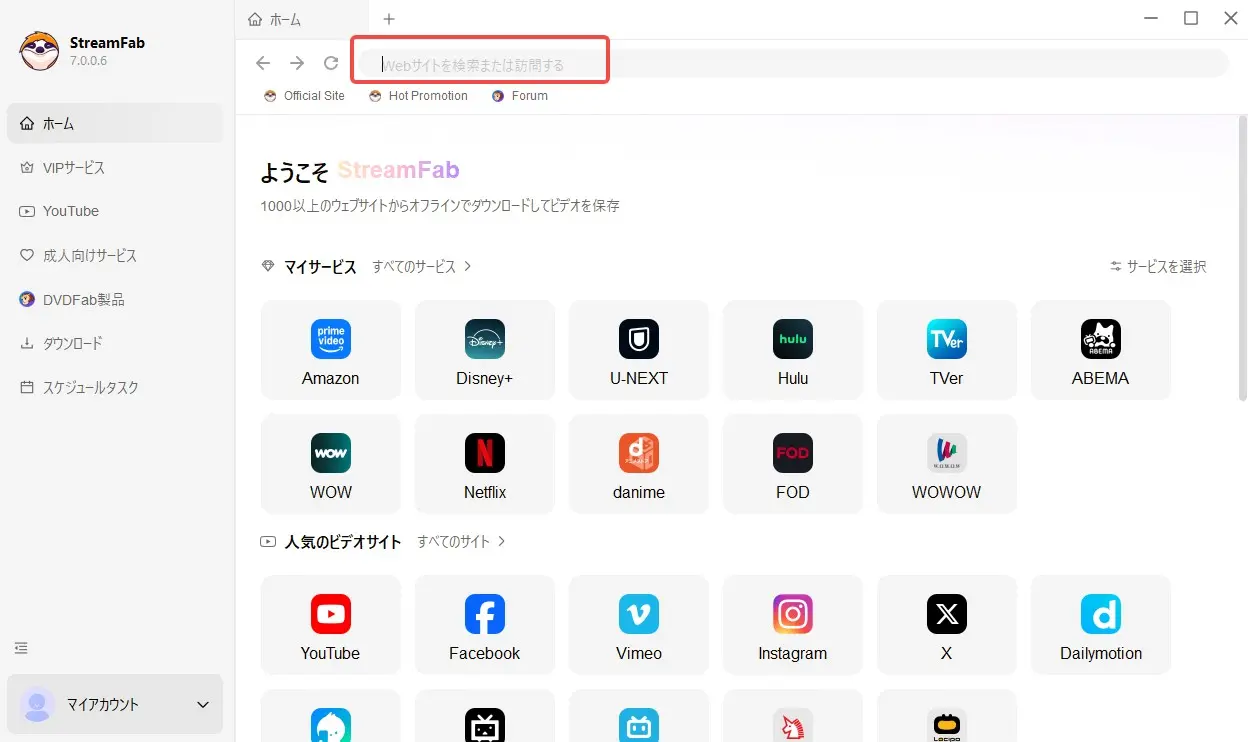The height and width of the screenshot is (742, 1248).
Task: Open the Dailymotion video site tile
Action: tap(1100, 625)
